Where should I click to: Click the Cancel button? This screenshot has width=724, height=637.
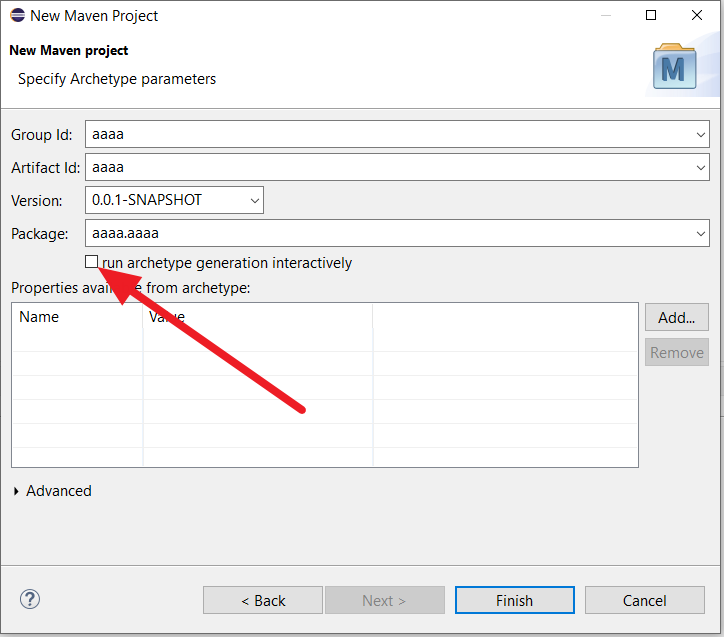645,600
